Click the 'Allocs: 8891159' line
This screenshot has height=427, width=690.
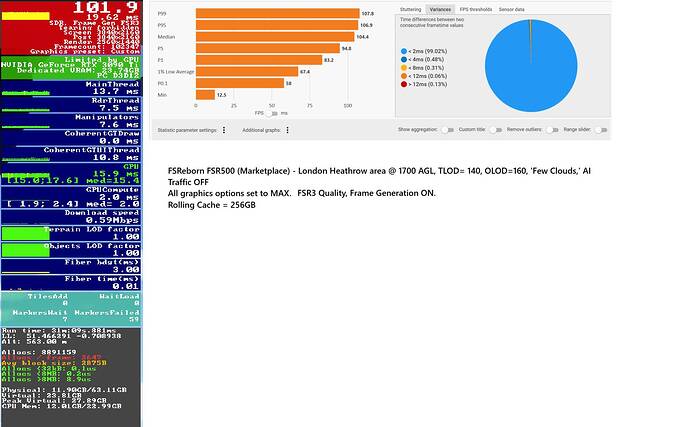tap(39, 352)
